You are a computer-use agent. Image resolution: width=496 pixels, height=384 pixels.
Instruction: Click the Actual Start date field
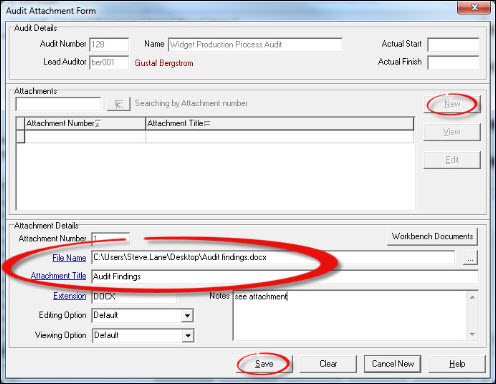(x=453, y=45)
